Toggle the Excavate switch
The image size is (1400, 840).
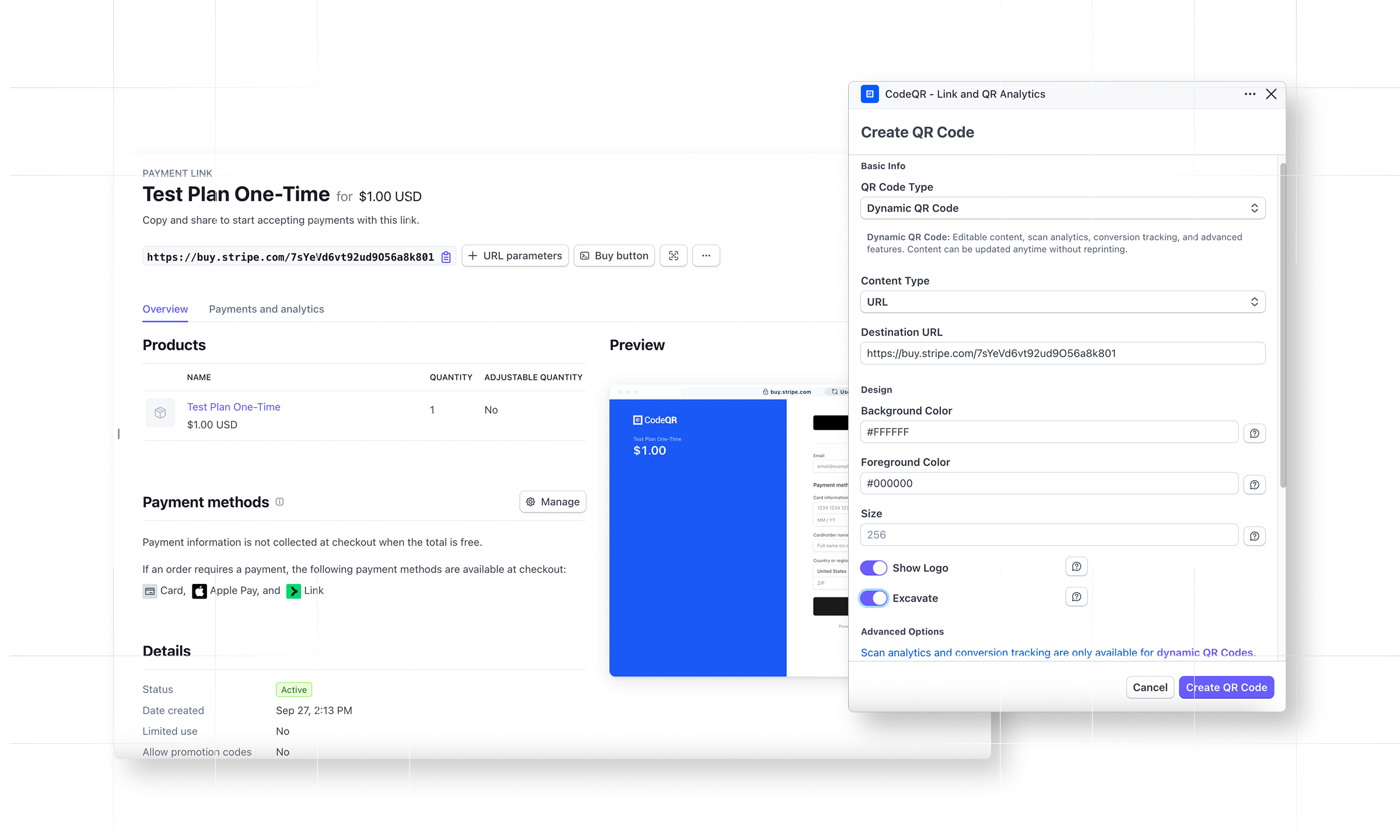click(874, 598)
